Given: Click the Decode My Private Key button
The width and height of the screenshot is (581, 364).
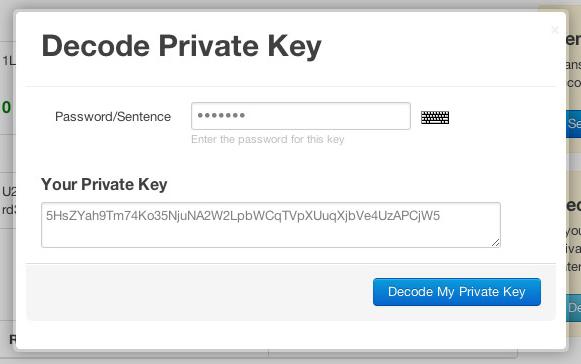Looking at the screenshot, I should point(456,292).
